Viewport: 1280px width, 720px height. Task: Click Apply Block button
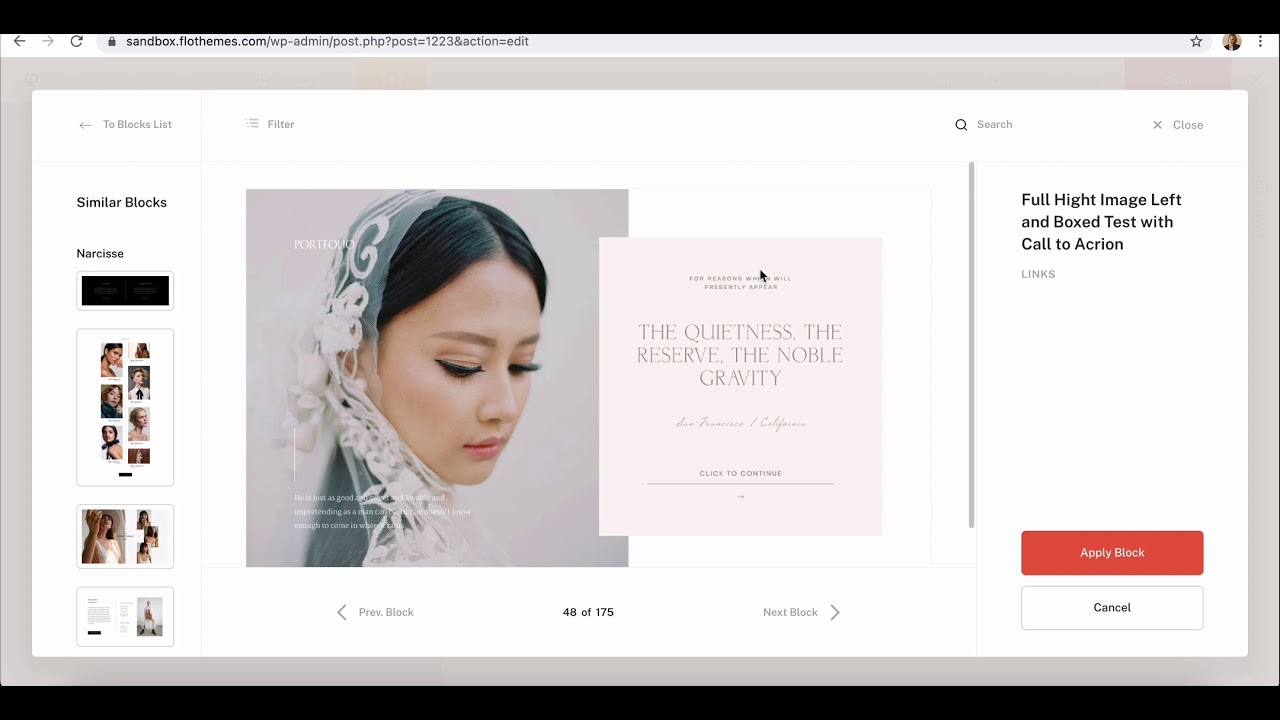pos(1112,553)
